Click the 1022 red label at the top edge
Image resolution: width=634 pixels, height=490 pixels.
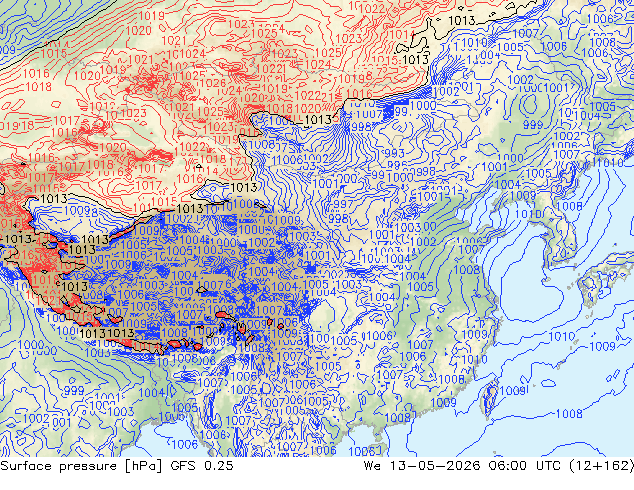click(x=372, y=8)
